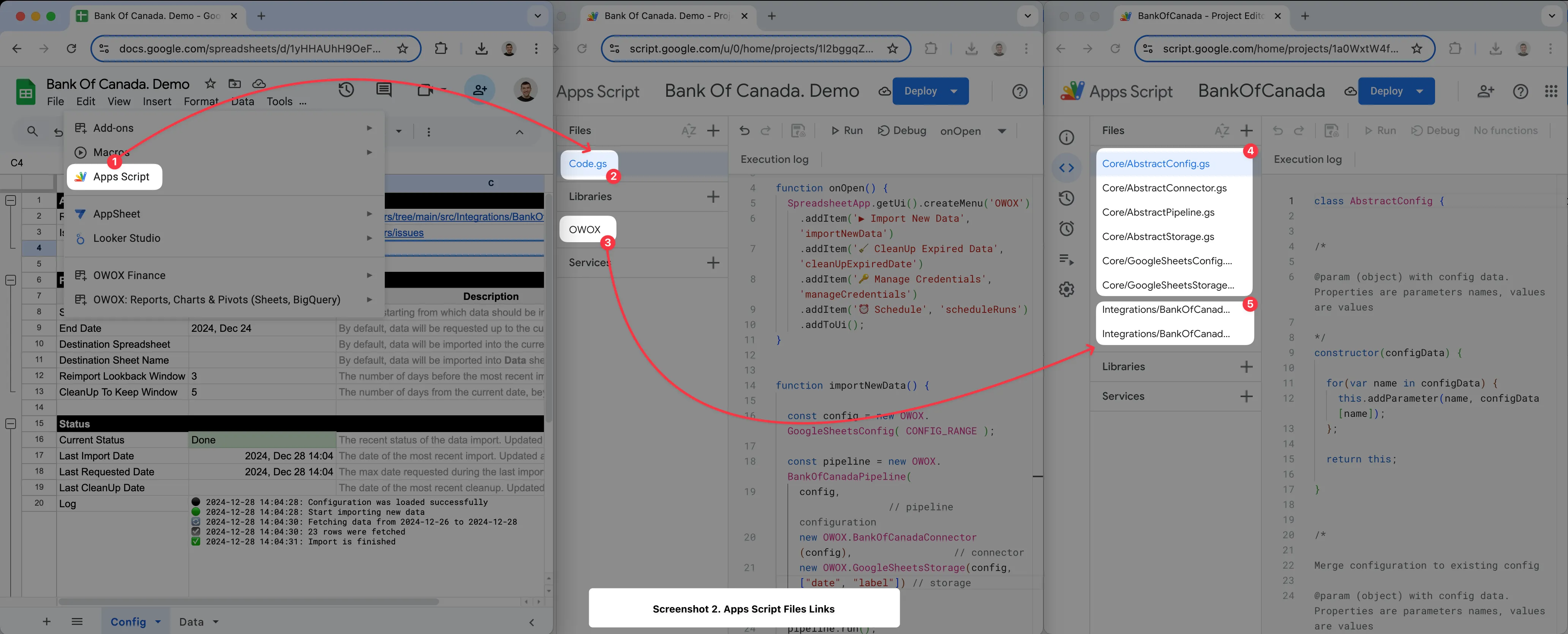Image resolution: width=1568 pixels, height=634 pixels.
Task: Open Project Settings gear in right sidebar
Action: (1067, 289)
